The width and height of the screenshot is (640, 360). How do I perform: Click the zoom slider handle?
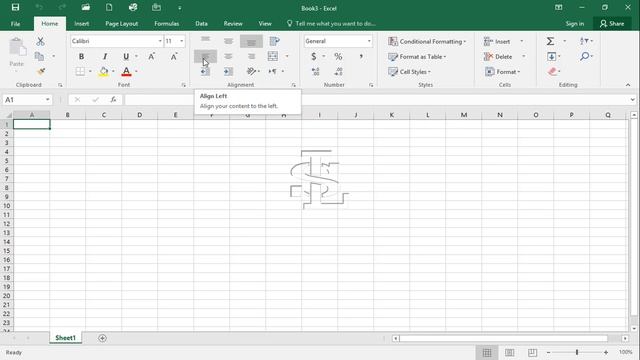tap(577, 352)
